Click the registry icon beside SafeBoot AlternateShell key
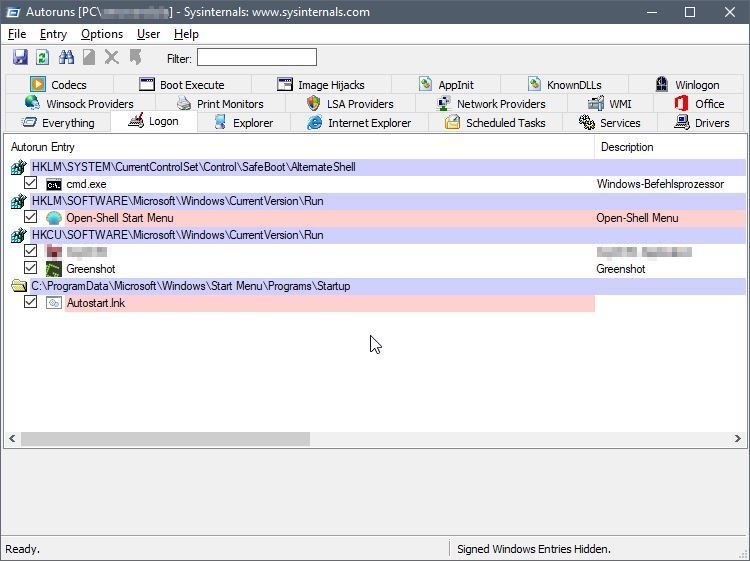Viewport: 750px width, 561px height. (19, 167)
